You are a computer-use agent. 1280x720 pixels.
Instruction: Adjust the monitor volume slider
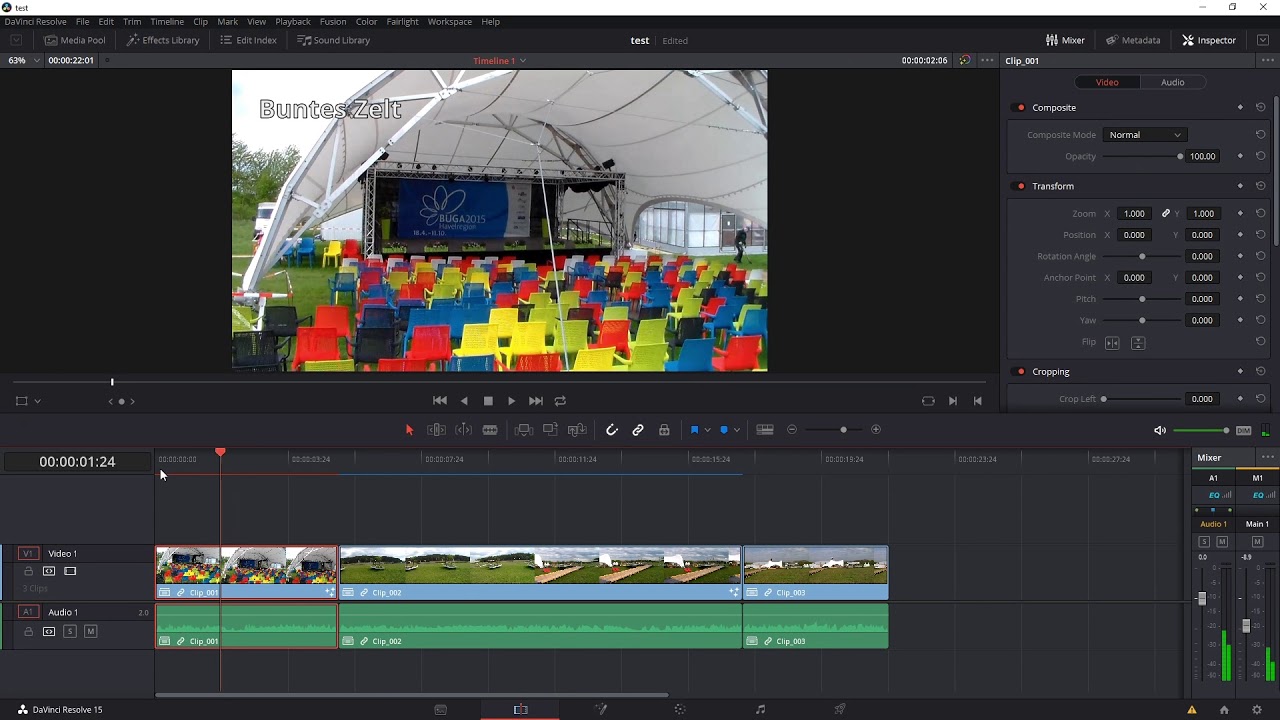(x=1201, y=430)
